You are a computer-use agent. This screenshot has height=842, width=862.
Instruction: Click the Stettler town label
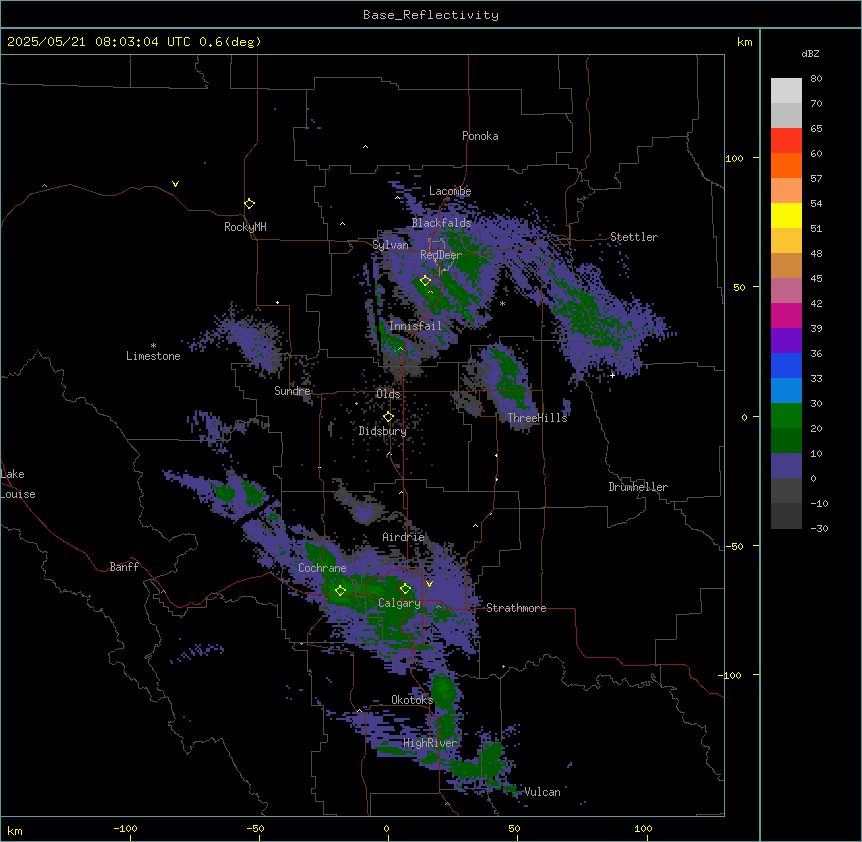[634, 237]
